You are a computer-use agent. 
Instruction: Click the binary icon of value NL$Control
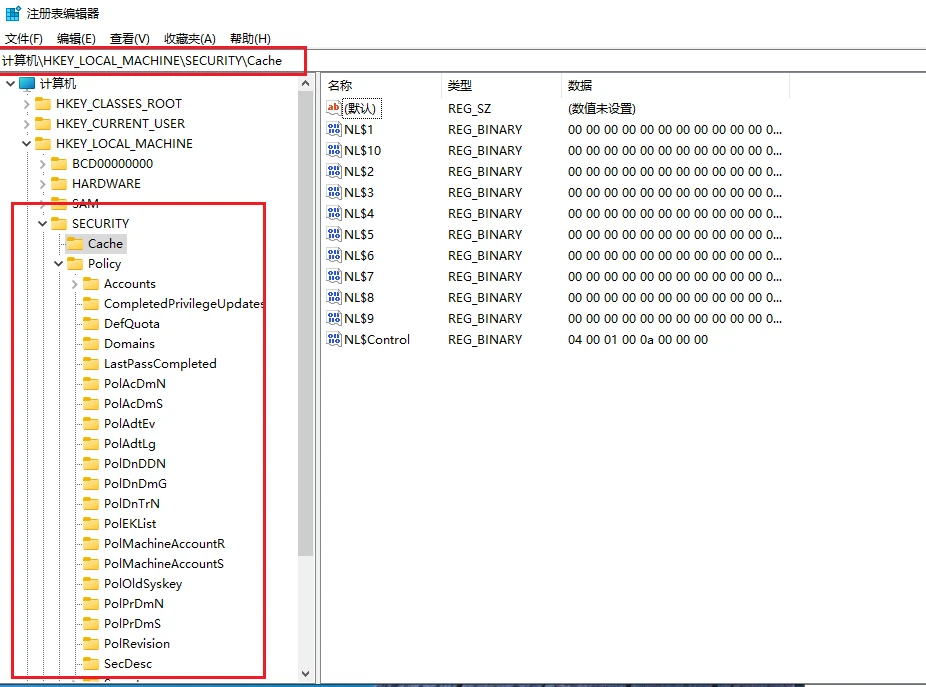click(x=334, y=340)
